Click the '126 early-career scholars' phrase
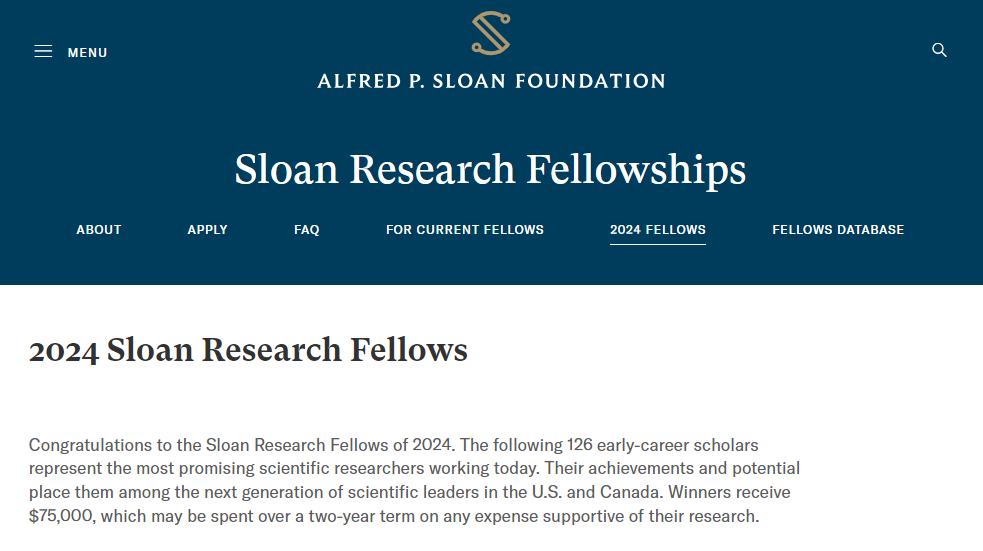Image resolution: width=983 pixels, height=551 pixels. click(663, 445)
